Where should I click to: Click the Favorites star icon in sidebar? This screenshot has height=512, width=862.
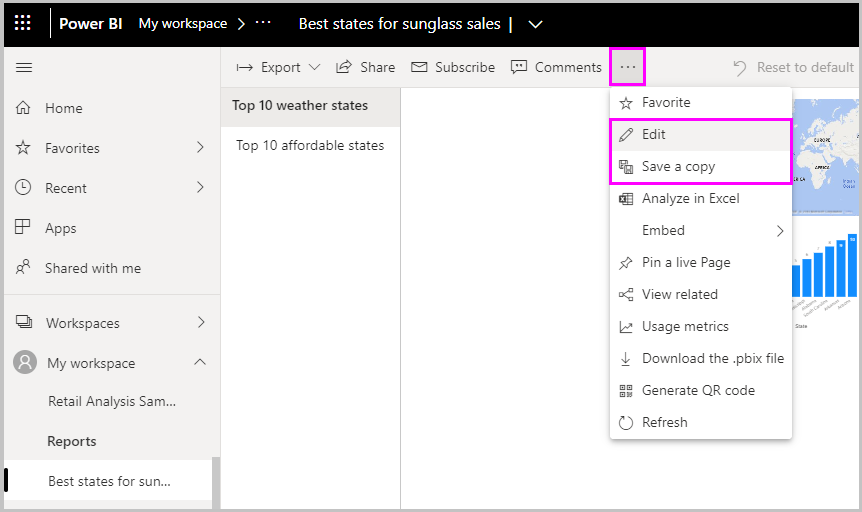[x=23, y=147]
